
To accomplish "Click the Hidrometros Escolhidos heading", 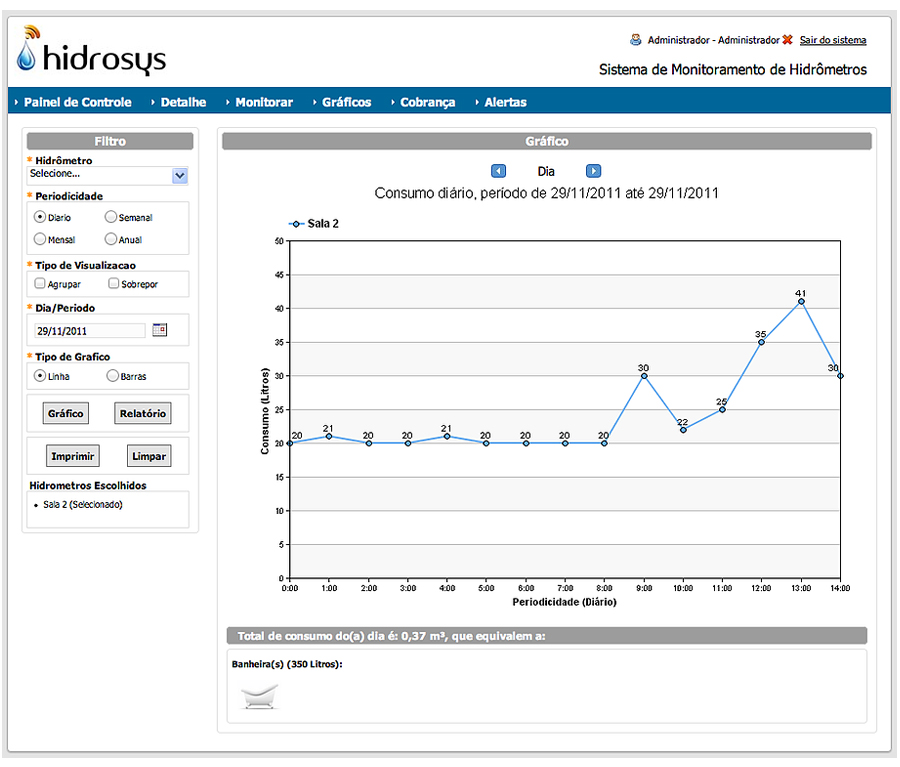I will [88, 486].
